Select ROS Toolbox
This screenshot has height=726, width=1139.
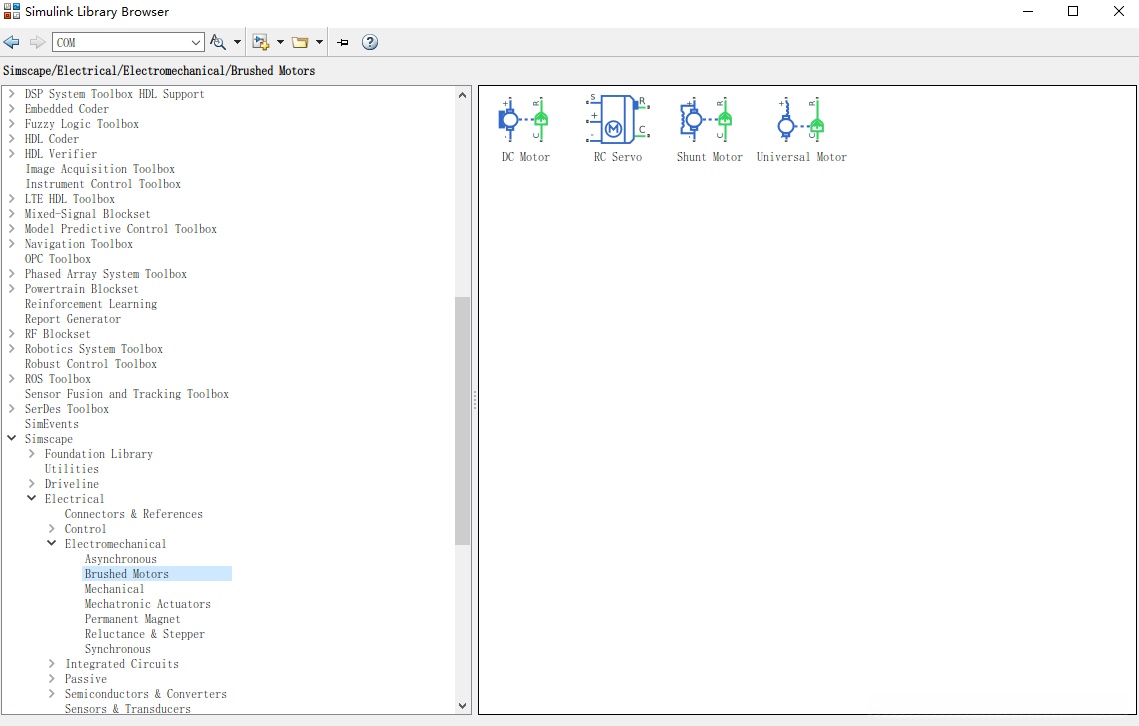click(58, 379)
